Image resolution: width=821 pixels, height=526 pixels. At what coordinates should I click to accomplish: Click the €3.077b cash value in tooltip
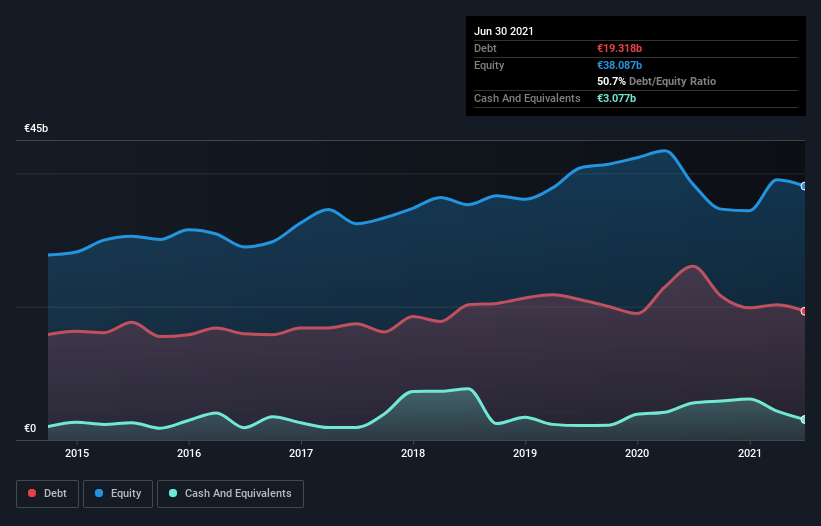pos(616,98)
